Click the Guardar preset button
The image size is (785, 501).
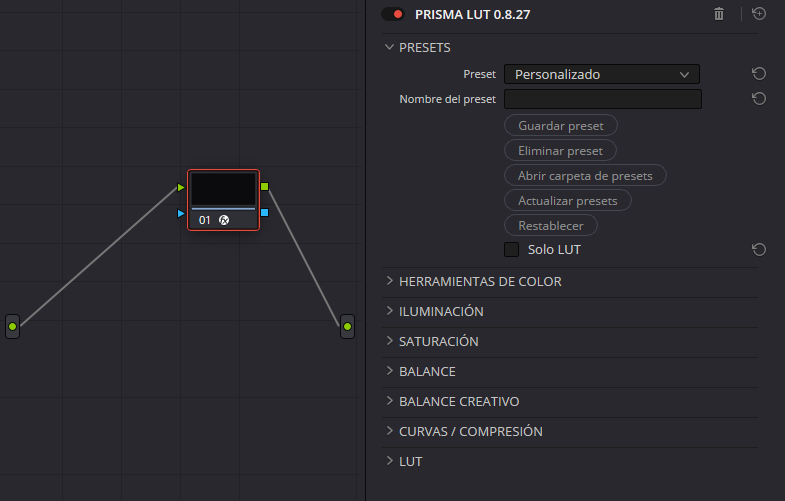click(561, 126)
